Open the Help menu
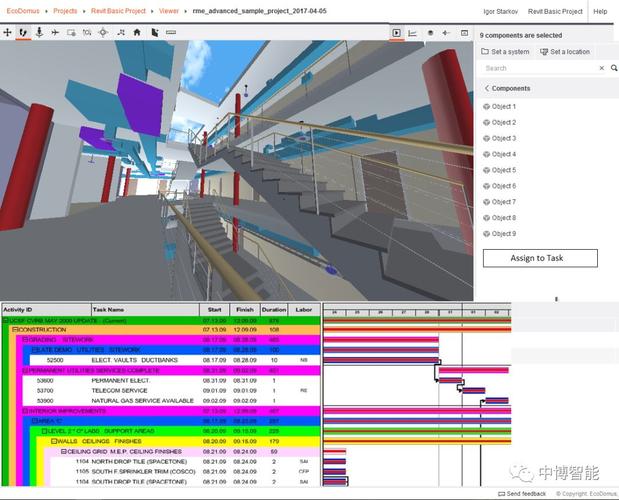Screen dimensions: 619x500 (600, 11)
